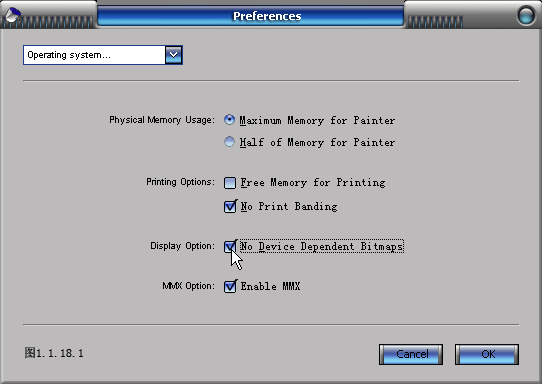Screen dimensions: 542x384
Task: Enable Free Memory for Printing checkbox
Action: [x=230, y=183]
